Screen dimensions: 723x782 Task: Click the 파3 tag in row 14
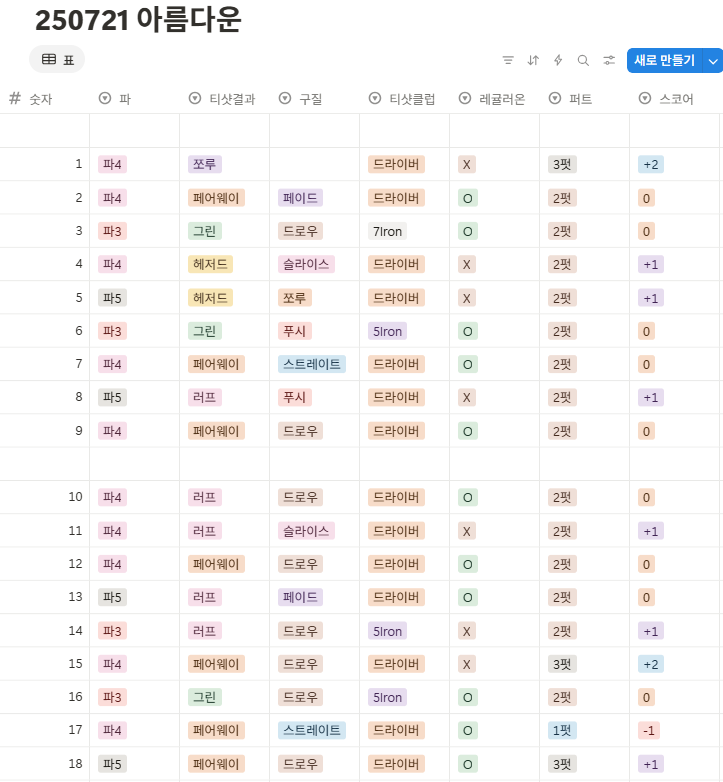(112, 630)
